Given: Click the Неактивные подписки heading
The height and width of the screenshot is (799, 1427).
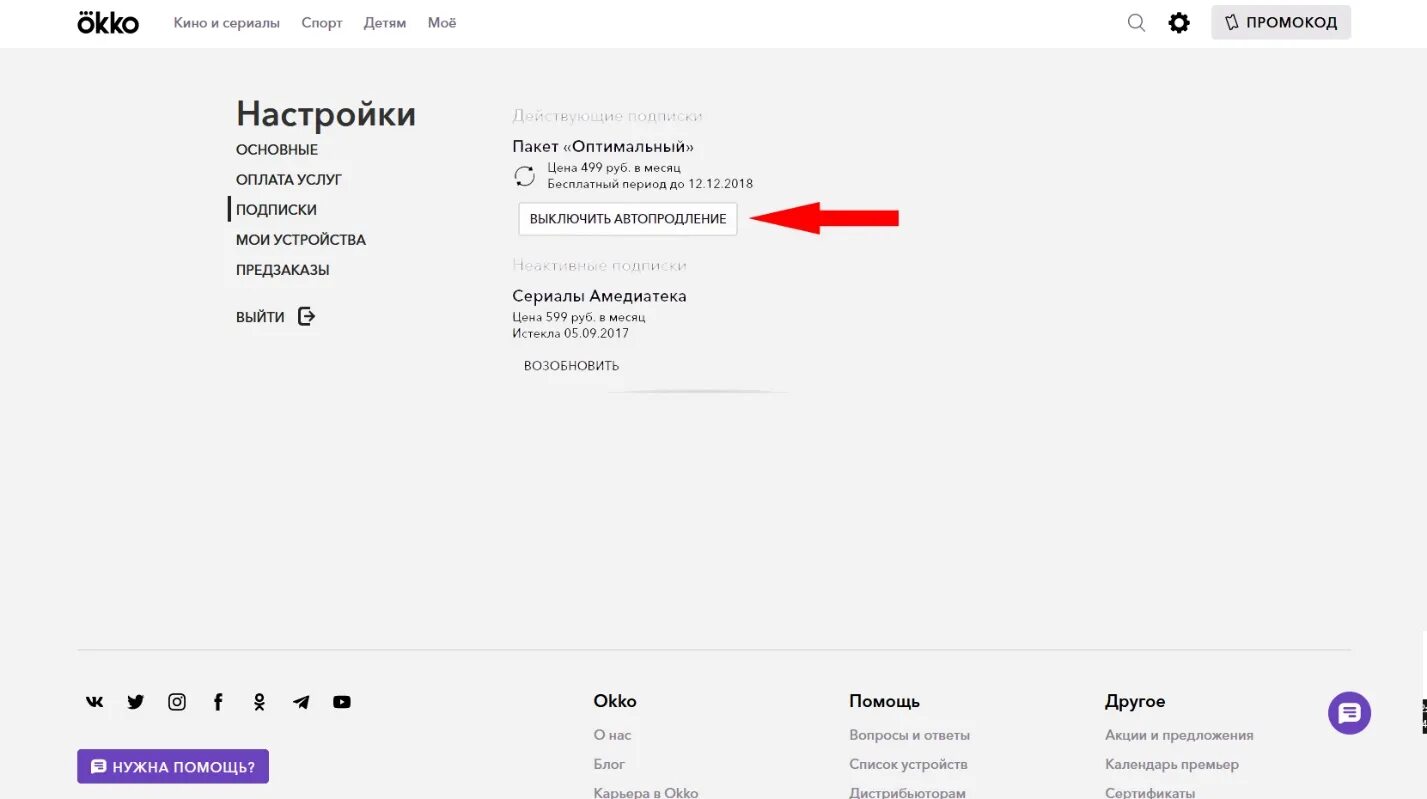Looking at the screenshot, I should [600, 265].
